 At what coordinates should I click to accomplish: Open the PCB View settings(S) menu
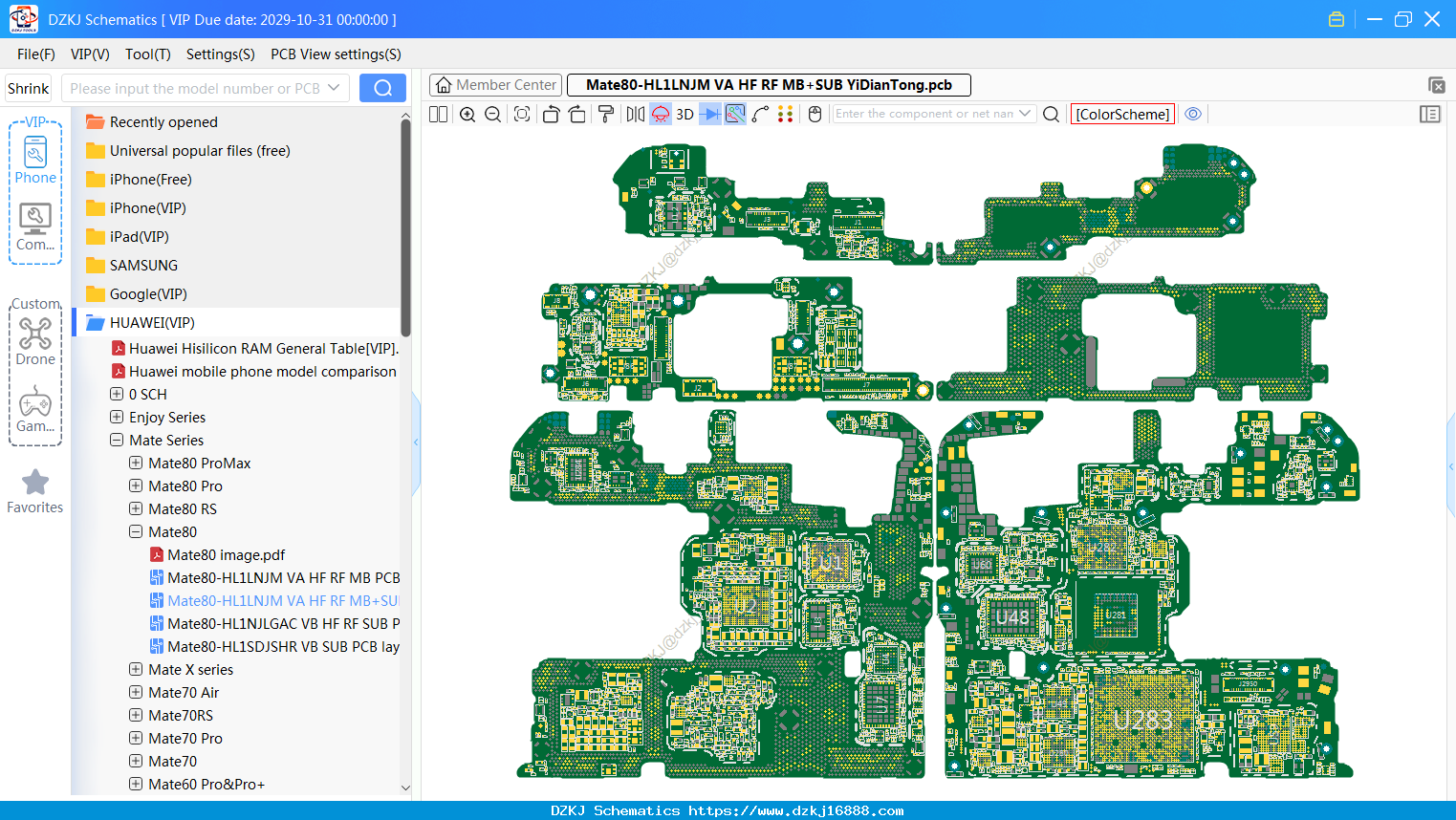coord(336,54)
